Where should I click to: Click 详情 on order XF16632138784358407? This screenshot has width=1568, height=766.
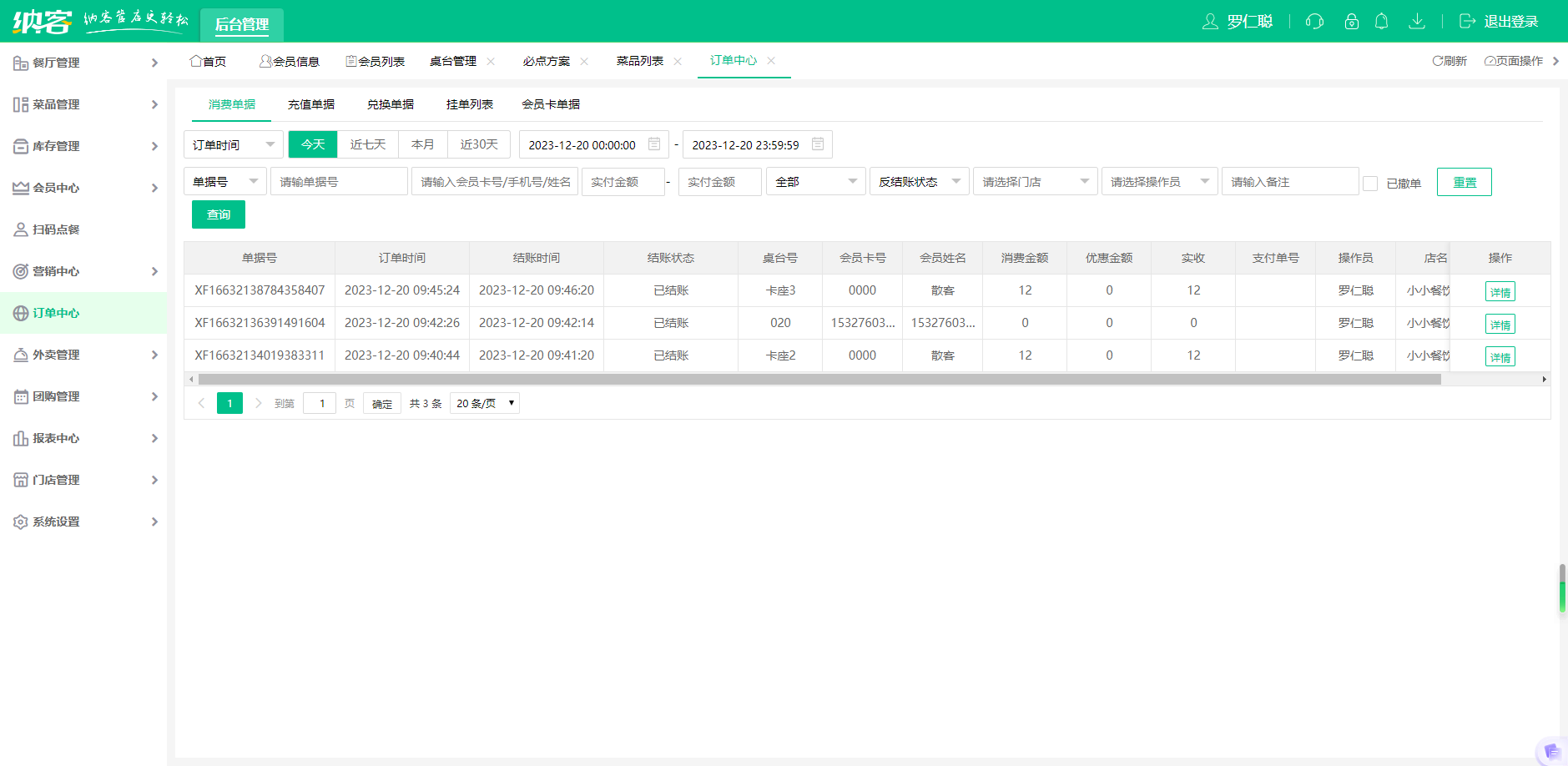coord(1500,291)
